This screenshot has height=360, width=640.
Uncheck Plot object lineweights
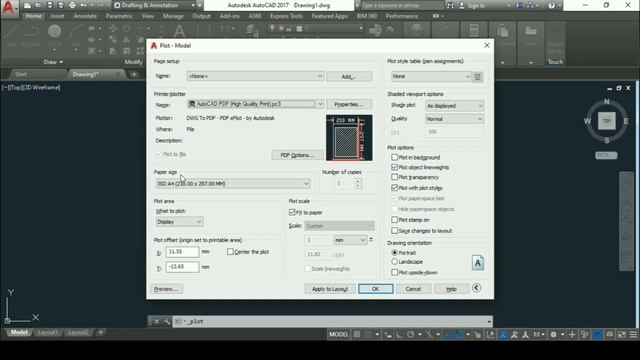(x=394, y=167)
